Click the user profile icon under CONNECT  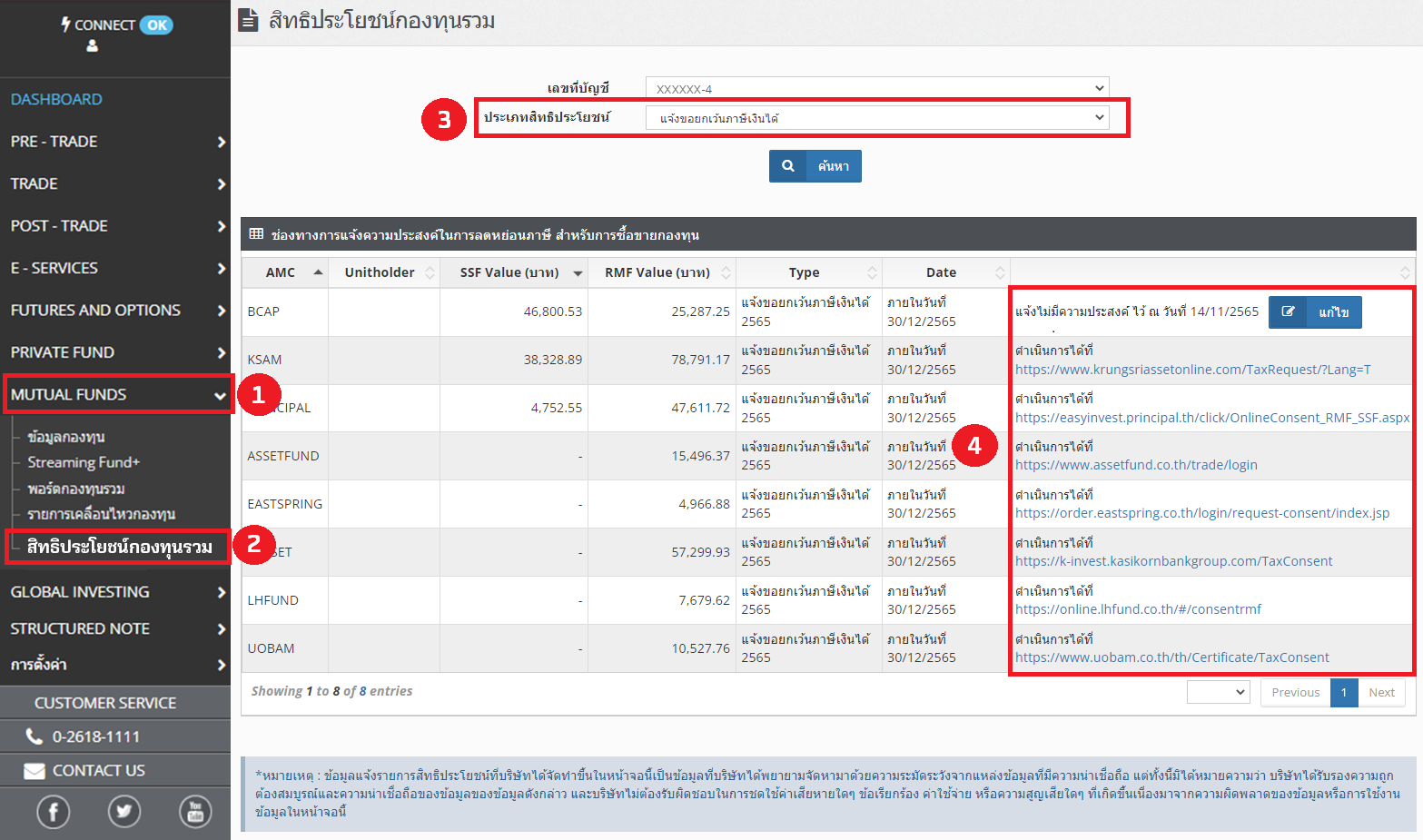[92, 45]
